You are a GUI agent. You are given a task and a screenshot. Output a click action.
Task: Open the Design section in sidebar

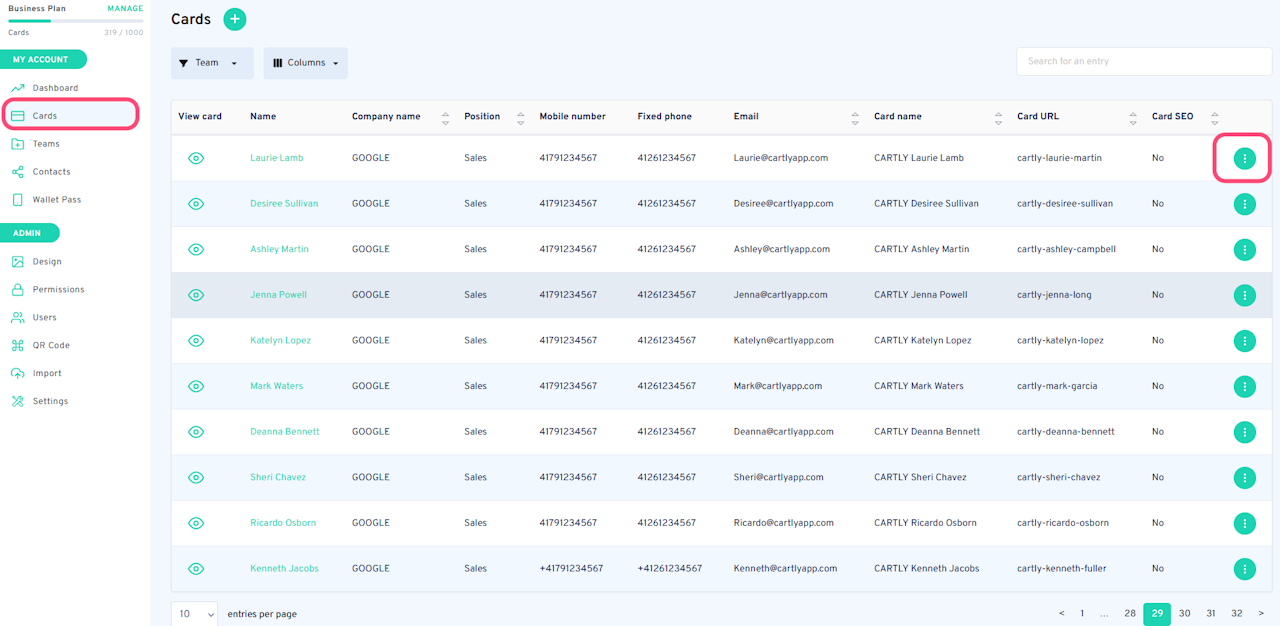pos(46,262)
